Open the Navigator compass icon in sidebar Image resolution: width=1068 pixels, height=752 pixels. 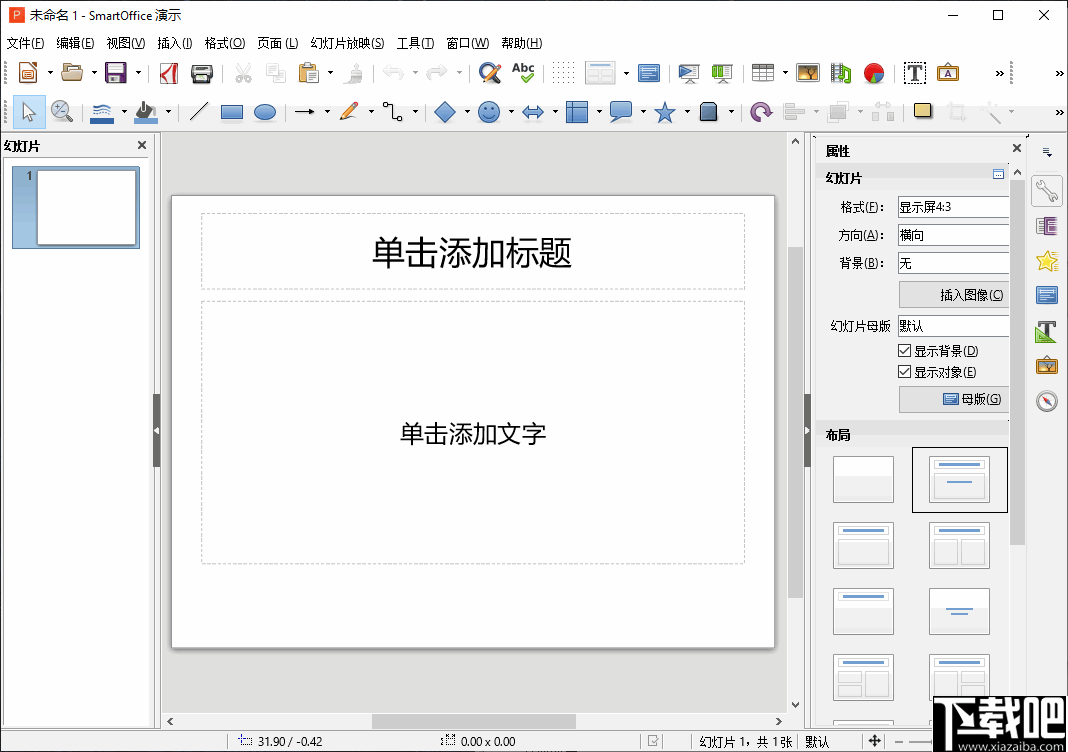1046,400
